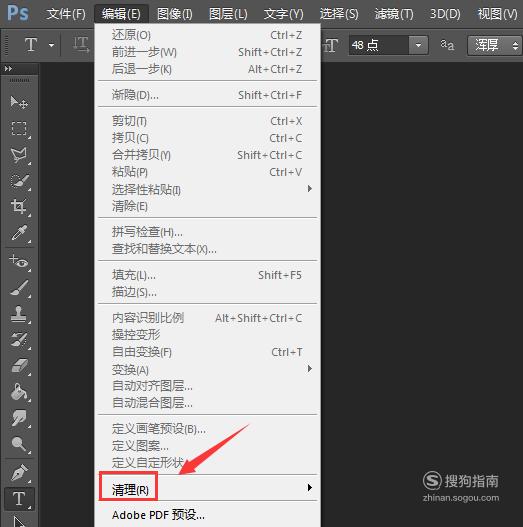Choose 合并拷贝(Y) menu entry

coord(208,155)
